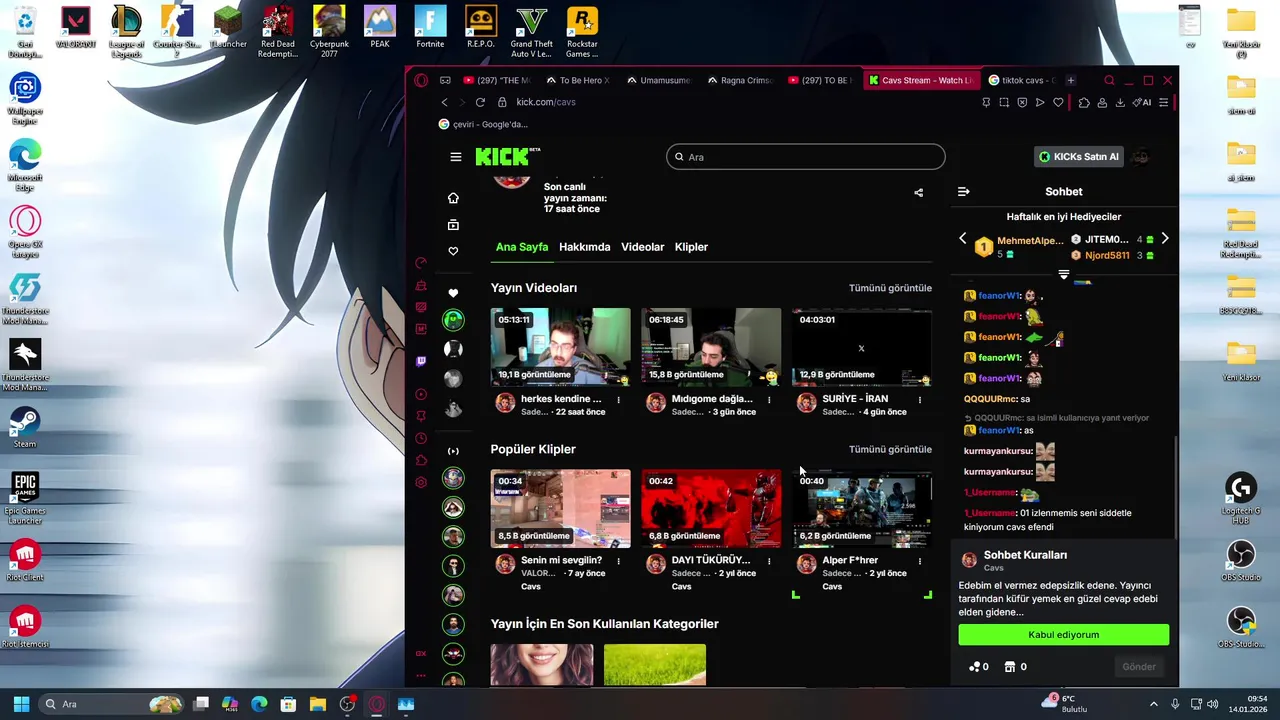The image size is (1280, 720).
Task: Open Following heart icon in Kick sidebar
Action: tap(453, 251)
